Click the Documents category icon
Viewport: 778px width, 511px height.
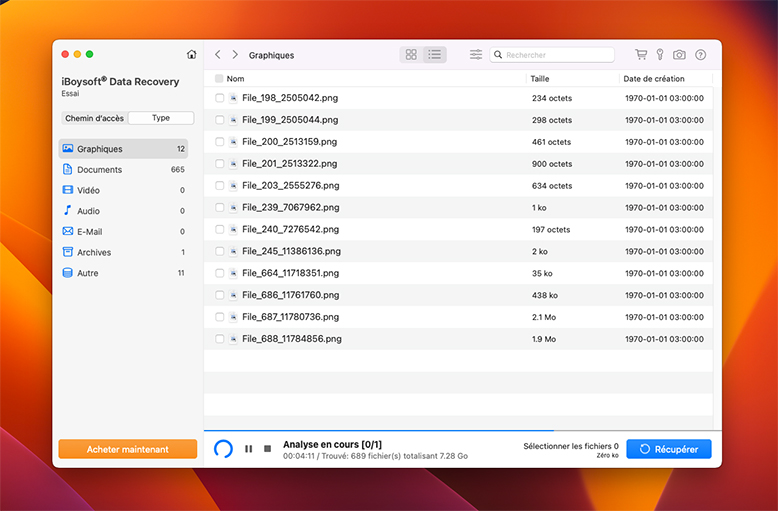[67, 169]
